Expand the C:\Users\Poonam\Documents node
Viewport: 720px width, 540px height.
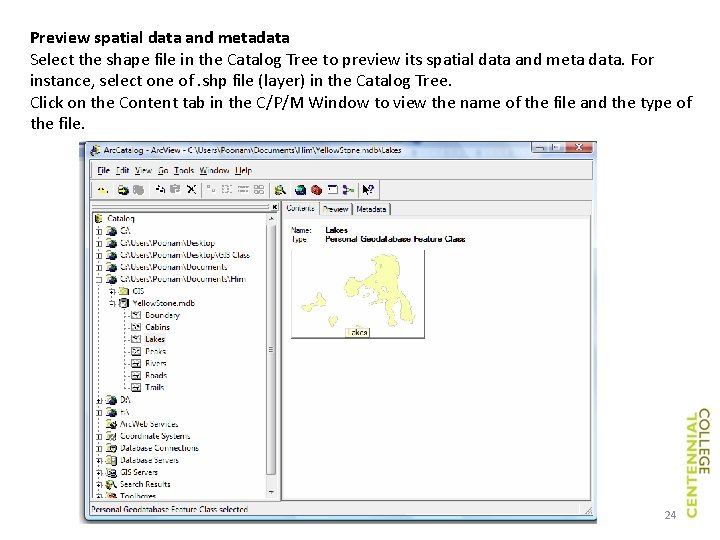99,267
